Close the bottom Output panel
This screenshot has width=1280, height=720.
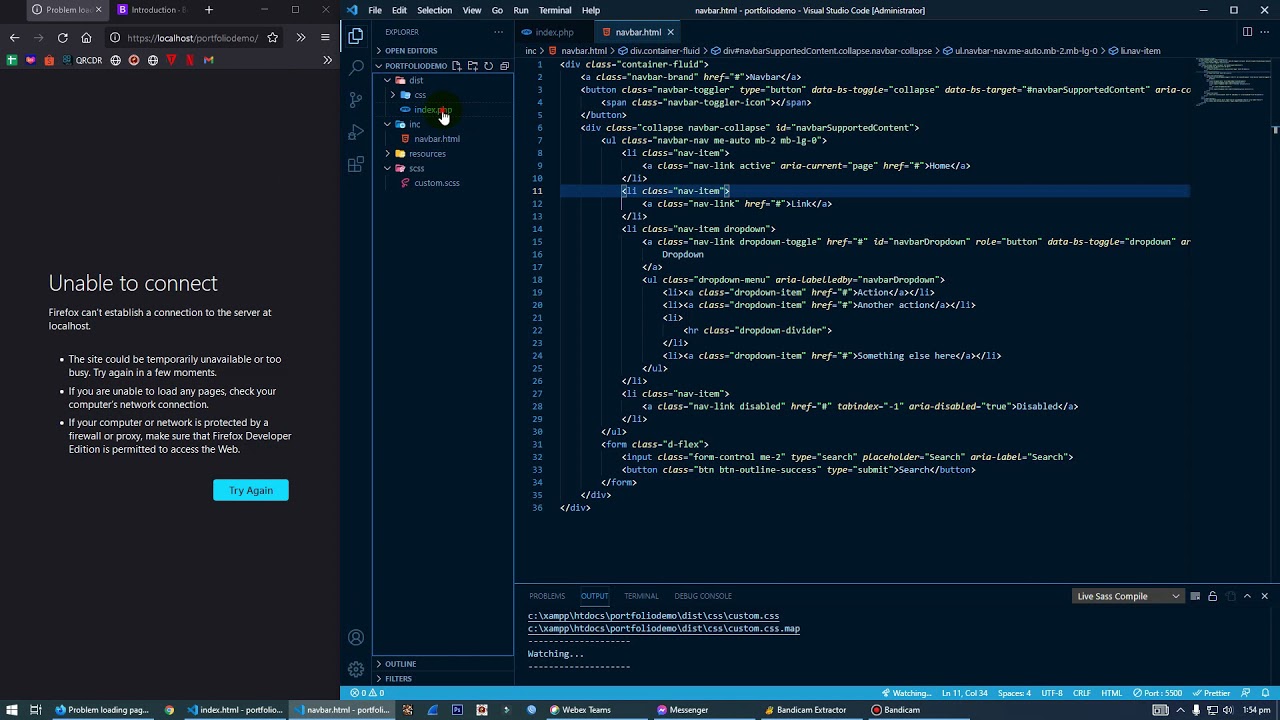(1264, 596)
